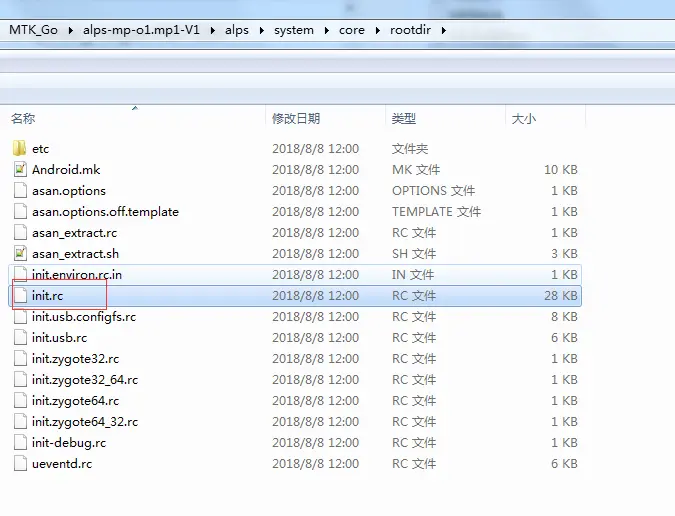Click the MK 文件 type cell
Image resolution: width=675 pixels, height=516 pixels.
(416, 170)
